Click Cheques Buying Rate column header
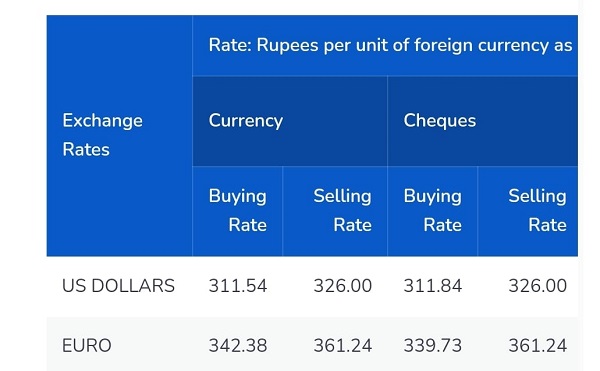Image resolution: width=600 pixels, height=371 pixels. 433,211
